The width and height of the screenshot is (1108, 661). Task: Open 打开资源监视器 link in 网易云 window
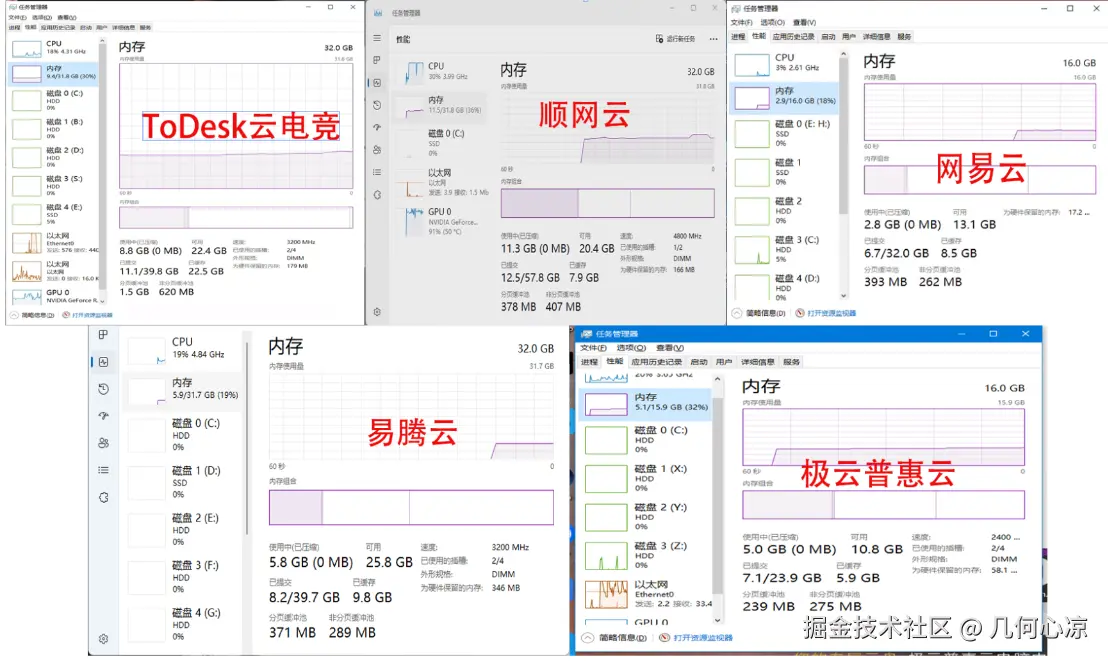coord(831,312)
